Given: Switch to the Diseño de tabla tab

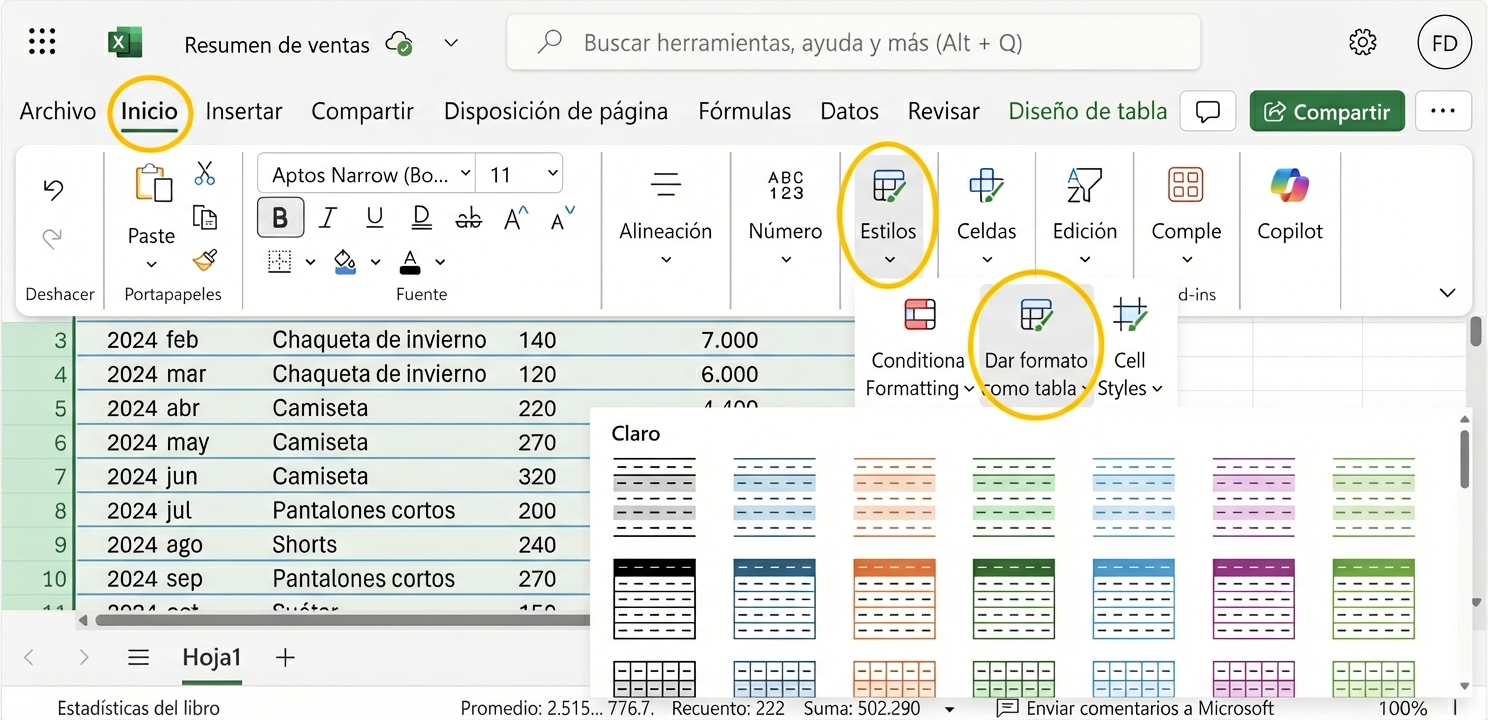Looking at the screenshot, I should click(x=1087, y=111).
